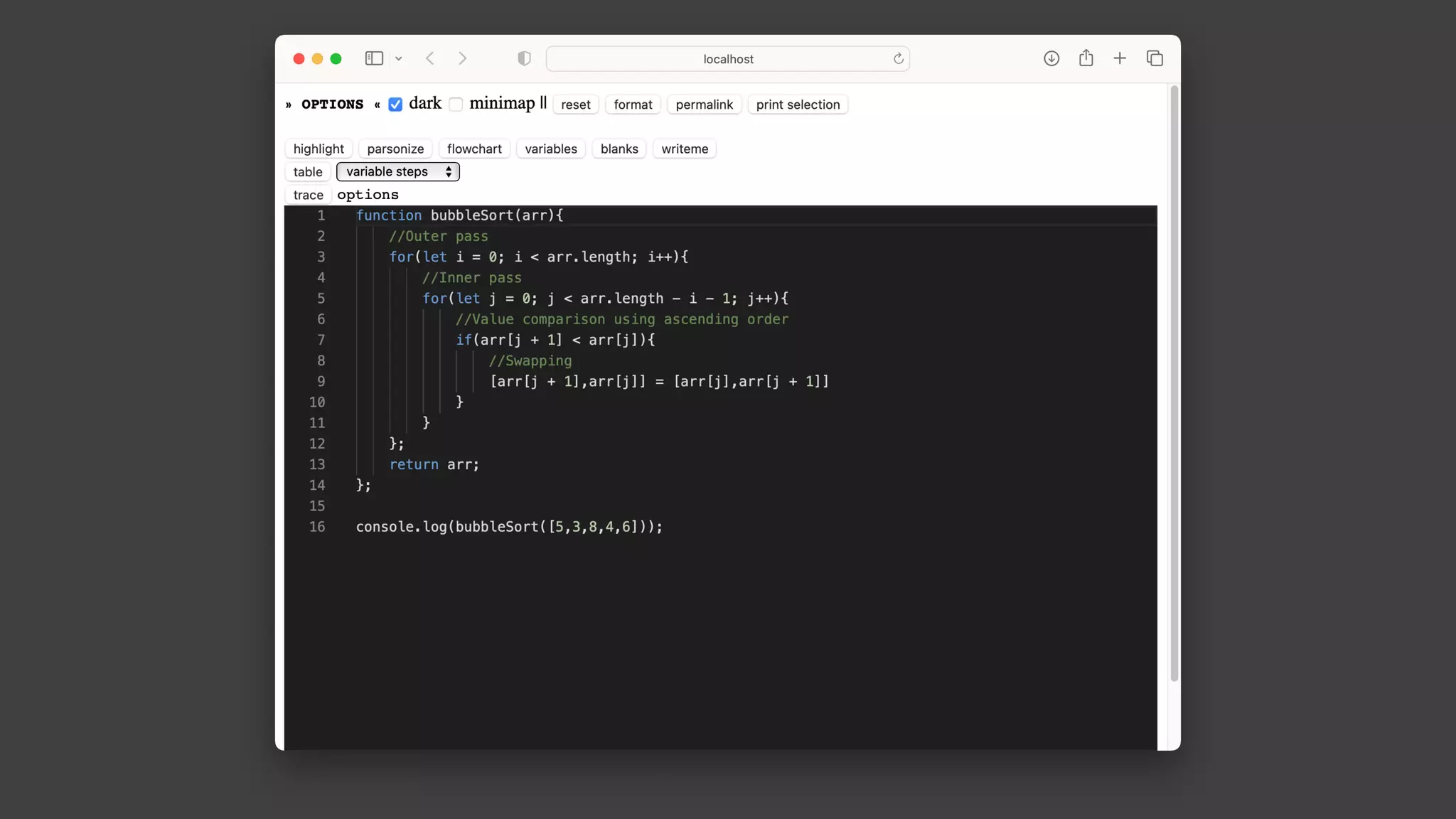Click the privacy shield icon
Image resolution: width=1456 pixels, height=819 pixels.
pyautogui.click(x=524, y=58)
